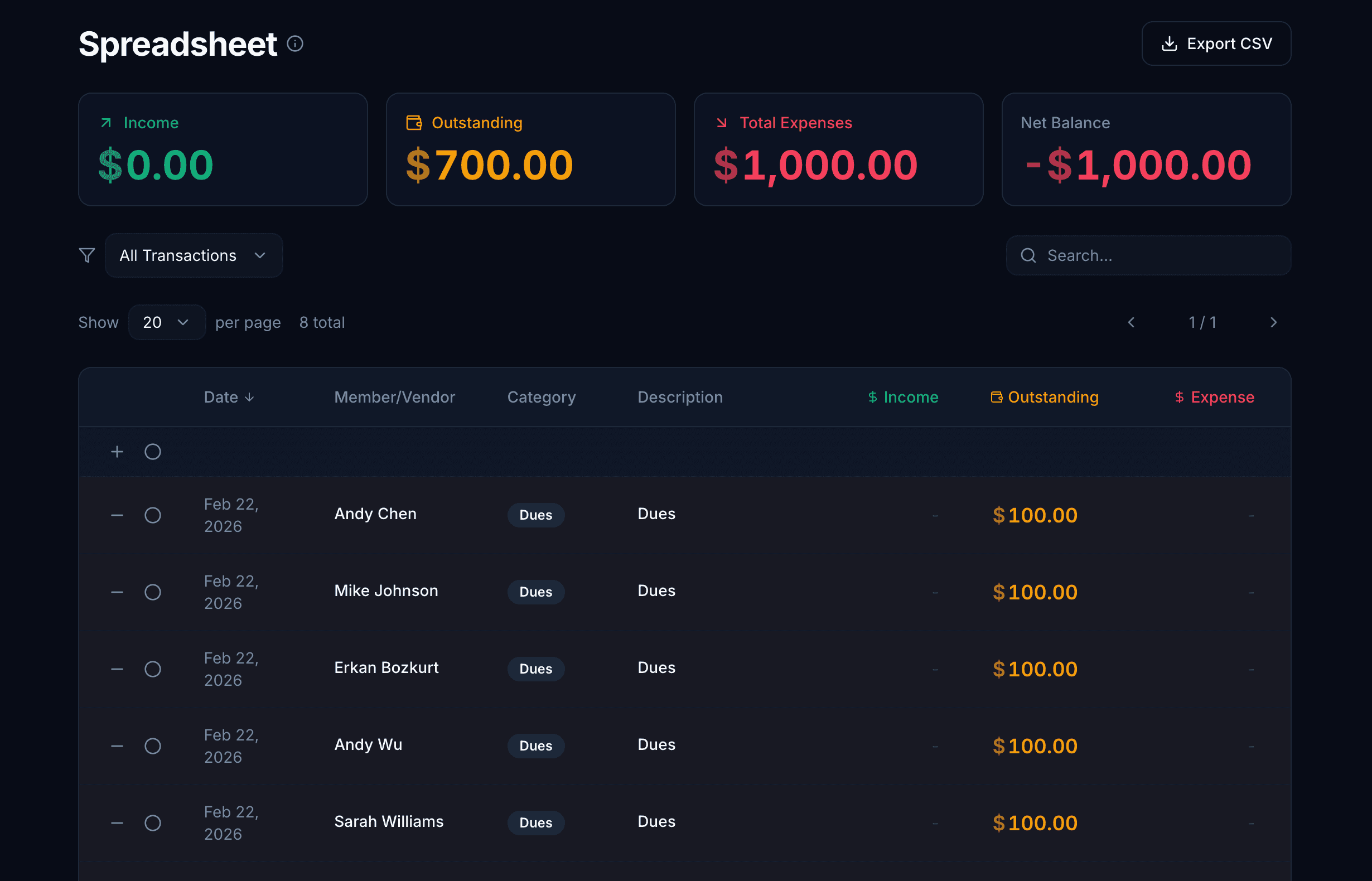Click the filter funnel icon
The width and height of the screenshot is (1372, 881).
[x=87, y=255]
